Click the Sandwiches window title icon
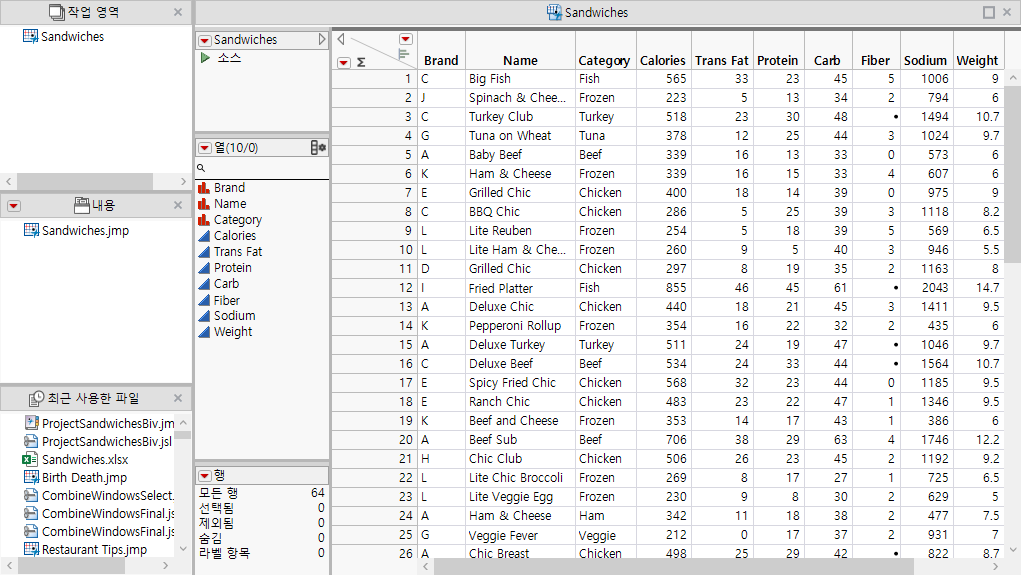1021x575 pixels. (554, 12)
